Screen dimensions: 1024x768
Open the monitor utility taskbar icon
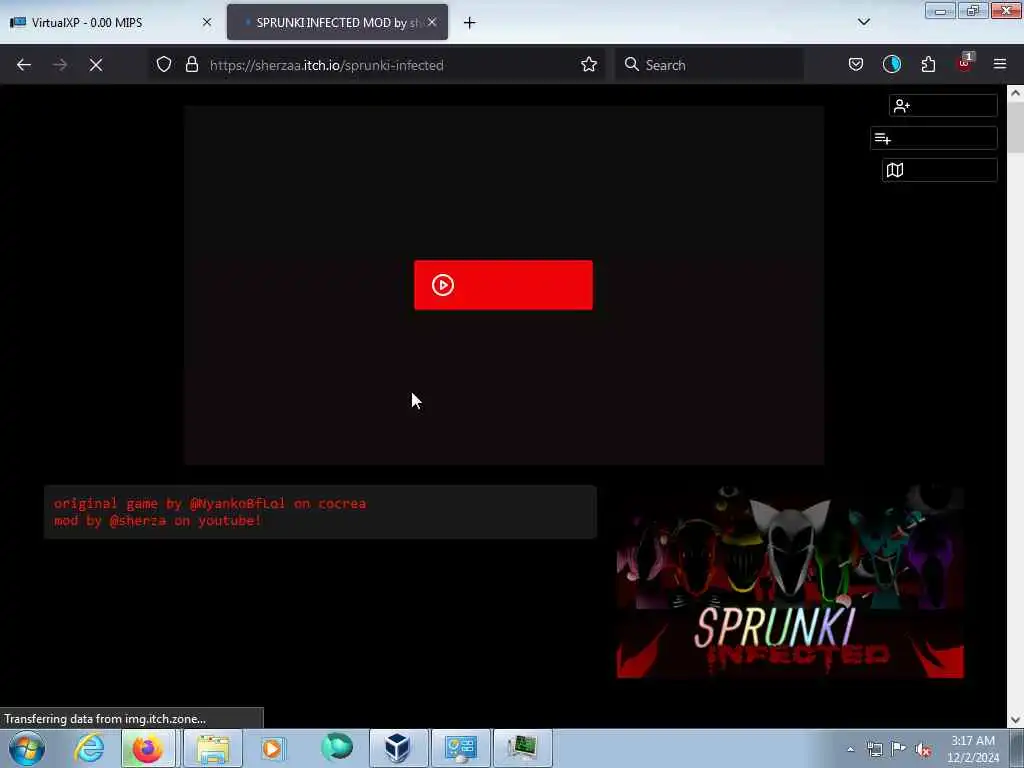[x=522, y=748]
